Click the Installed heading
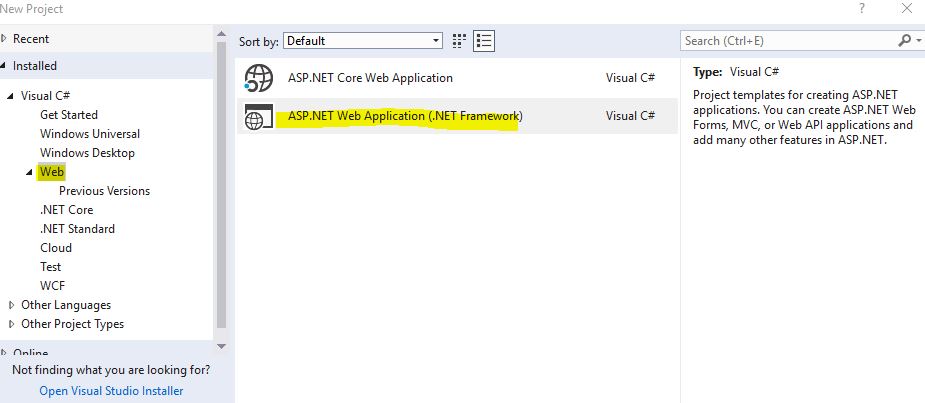 [35, 66]
